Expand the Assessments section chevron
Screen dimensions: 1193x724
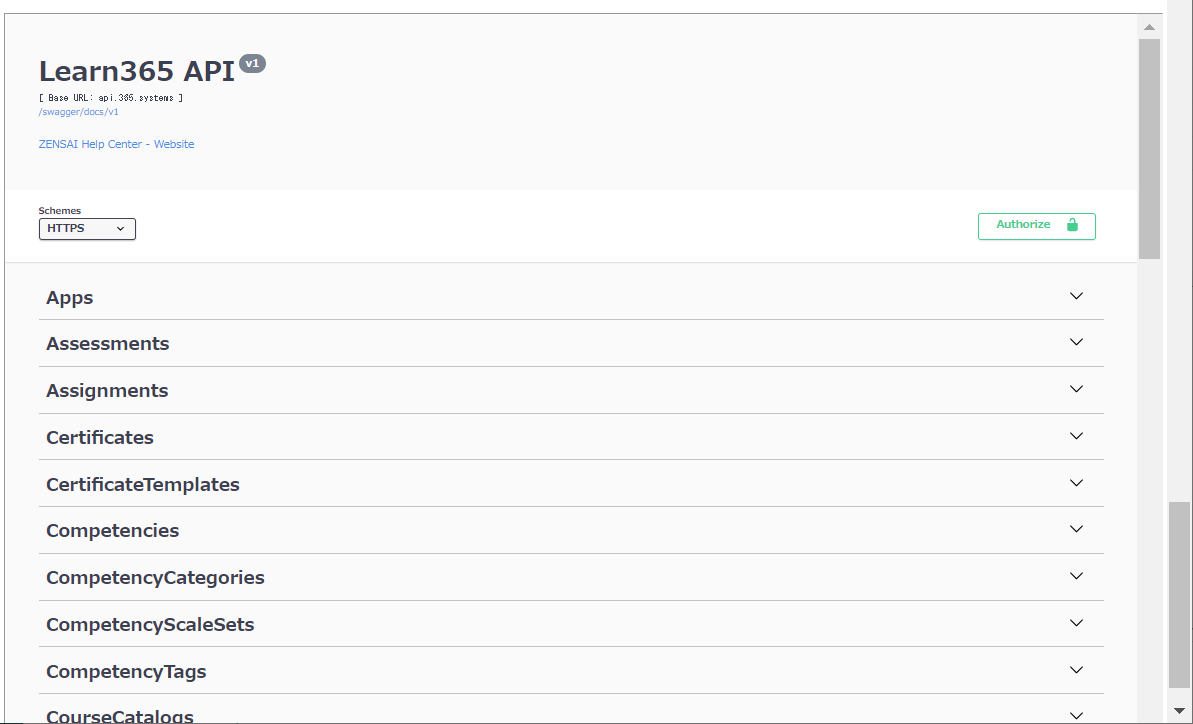[1076, 342]
